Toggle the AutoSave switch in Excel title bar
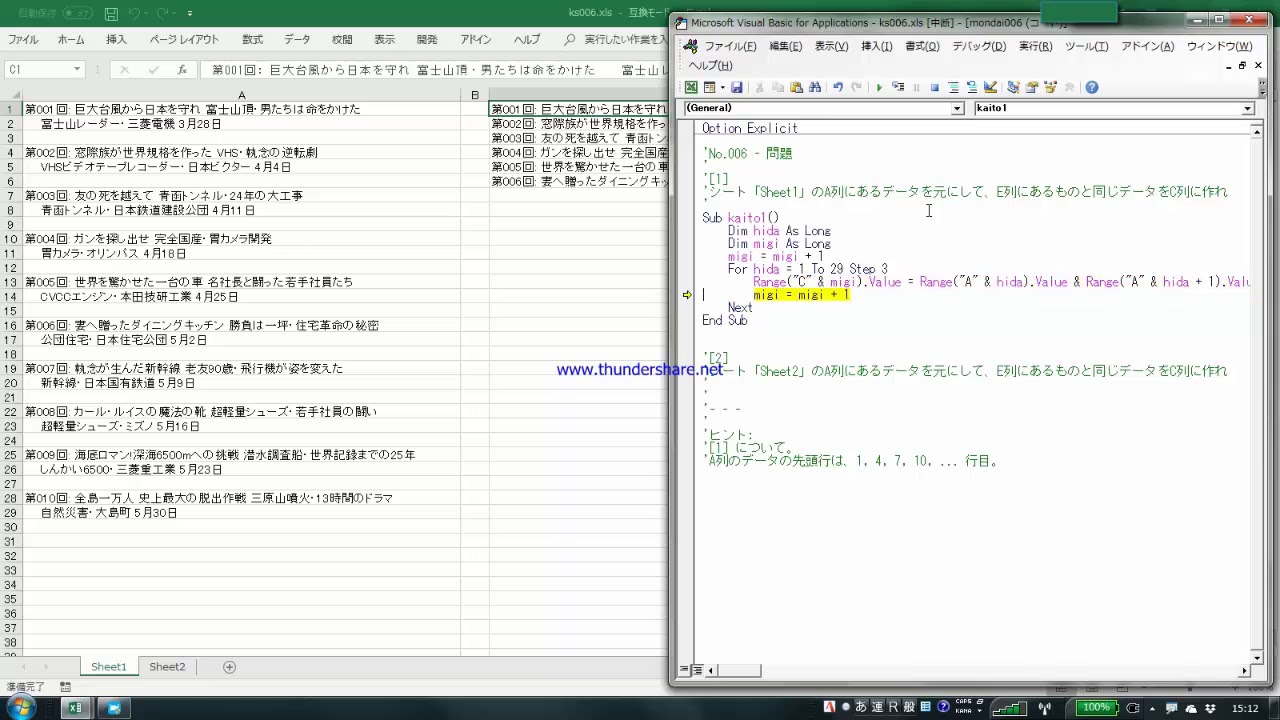 (x=77, y=14)
